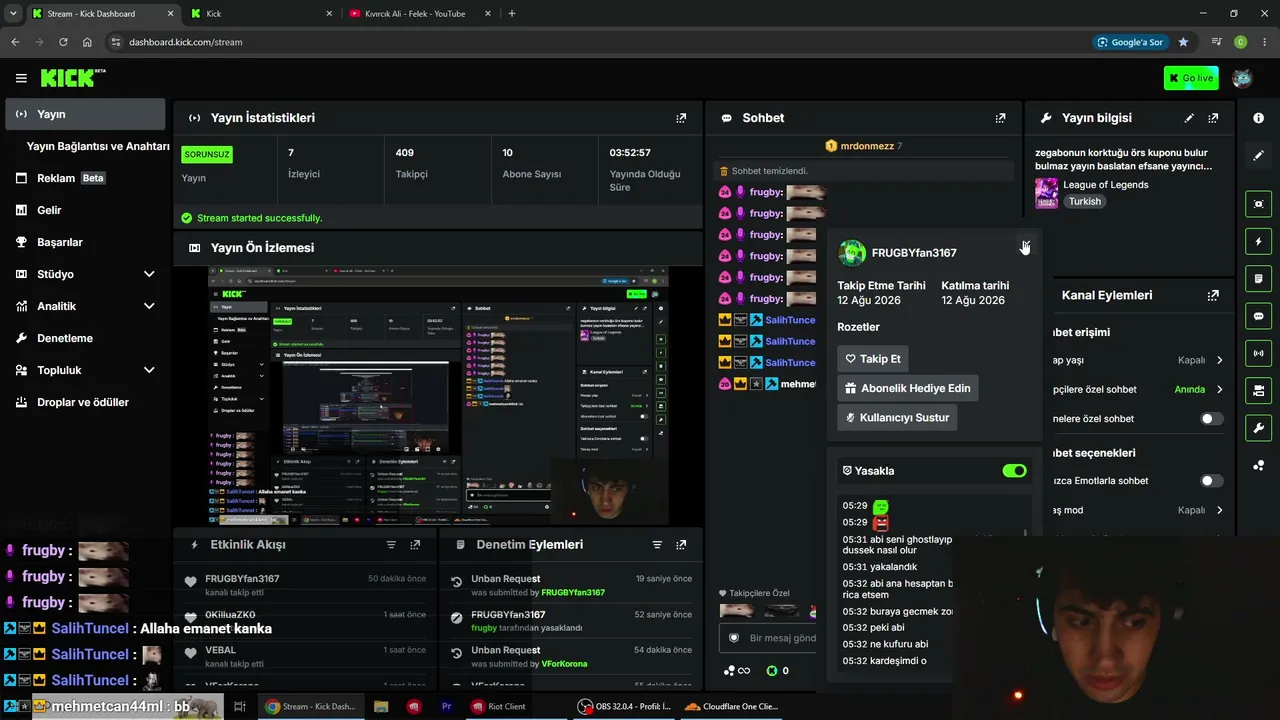Open File Explorer from the taskbar
Viewport: 1280px width, 720px height.
(x=381, y=706)
